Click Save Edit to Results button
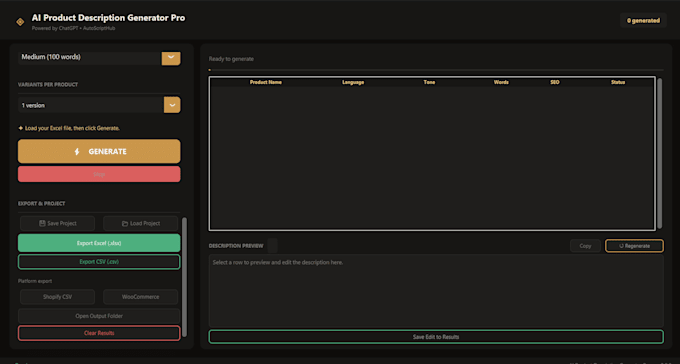Viewport: 680px width, 364px height. point(436,337)
